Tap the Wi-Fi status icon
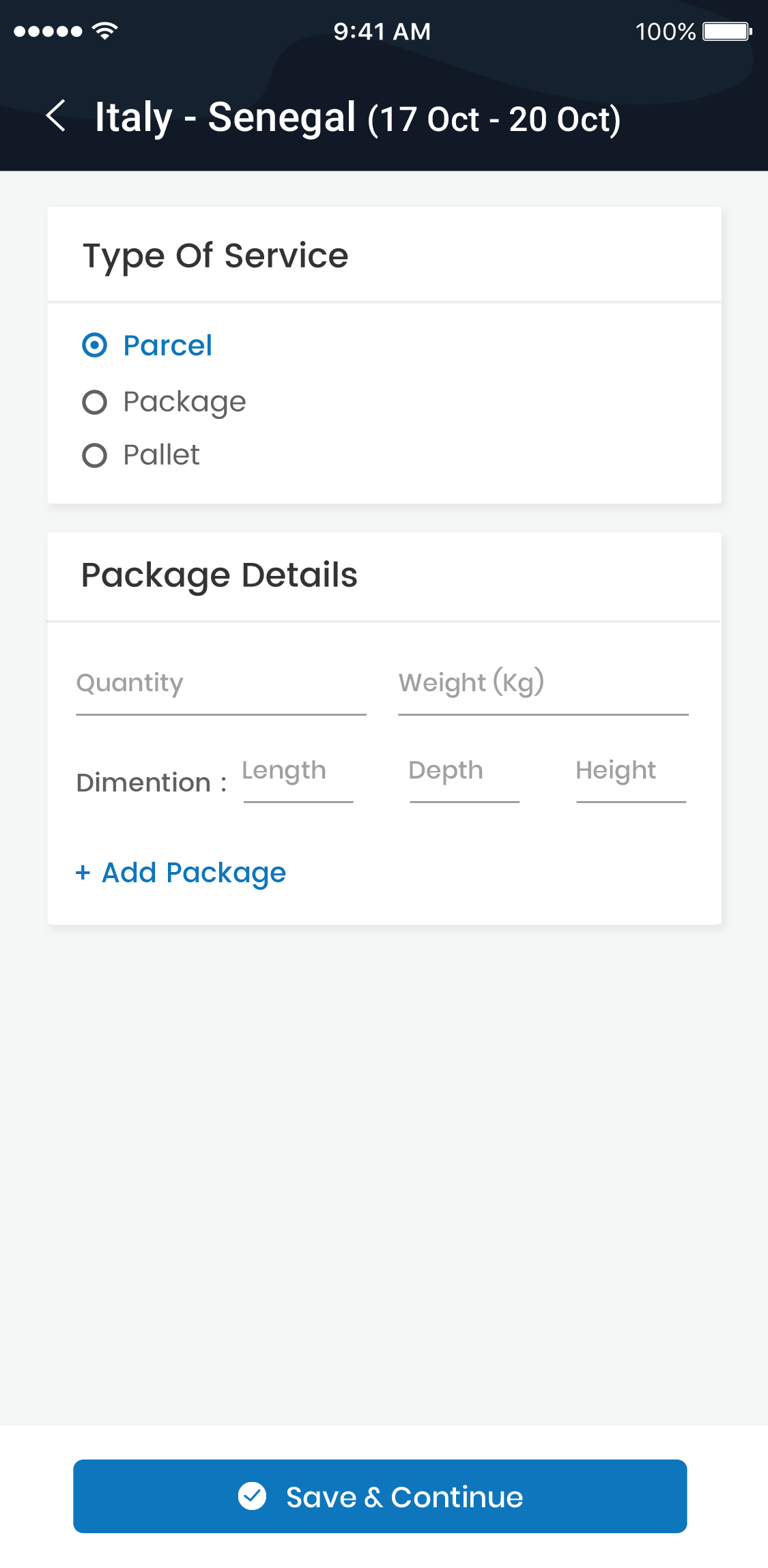The width and height of the screenshot is (768, 1568). (105, 31)
